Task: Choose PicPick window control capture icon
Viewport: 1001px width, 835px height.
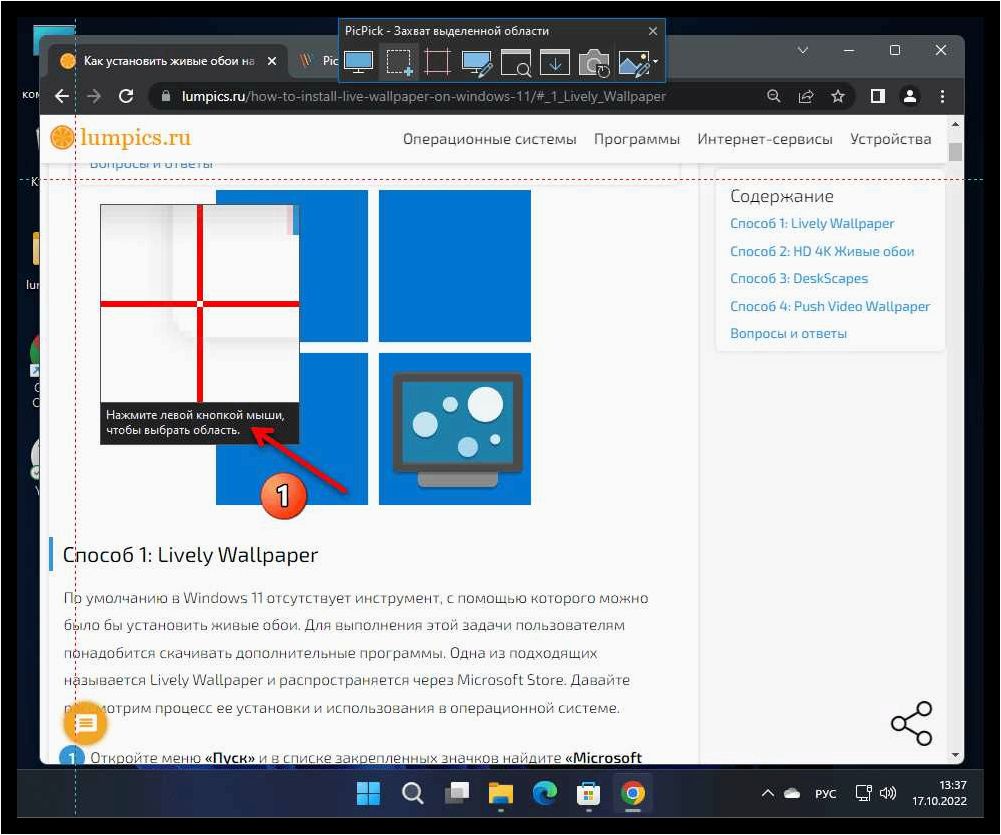Action: (515, 63)
